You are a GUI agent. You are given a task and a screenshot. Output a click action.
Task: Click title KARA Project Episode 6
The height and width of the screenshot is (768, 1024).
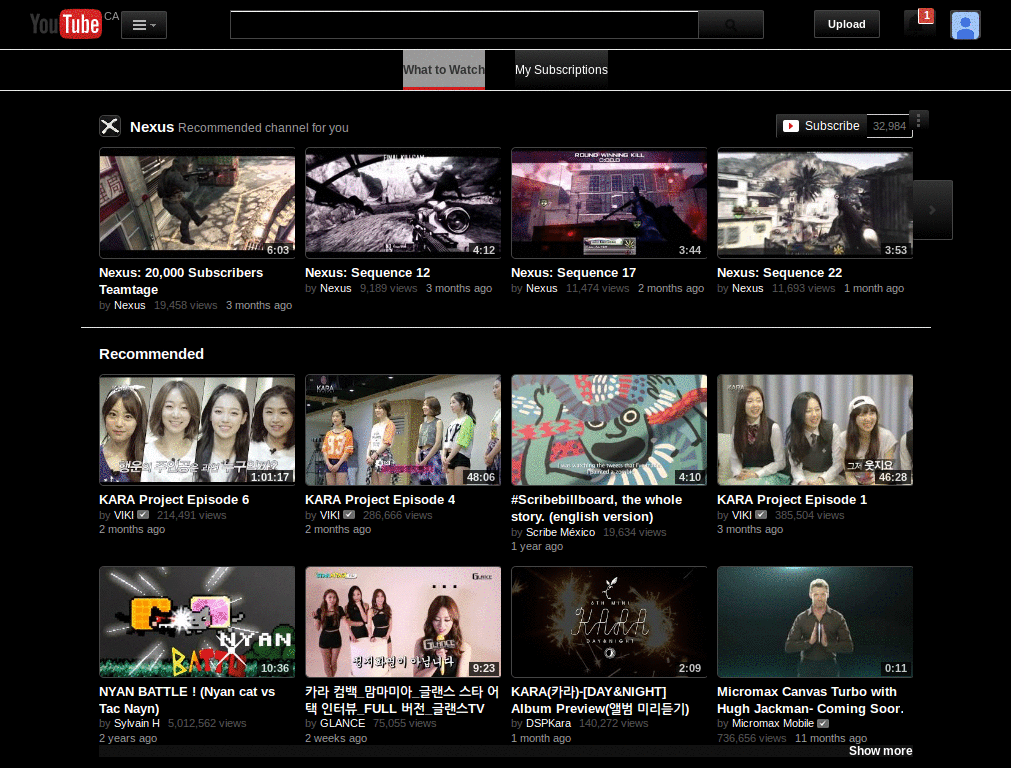pos(174,500)
